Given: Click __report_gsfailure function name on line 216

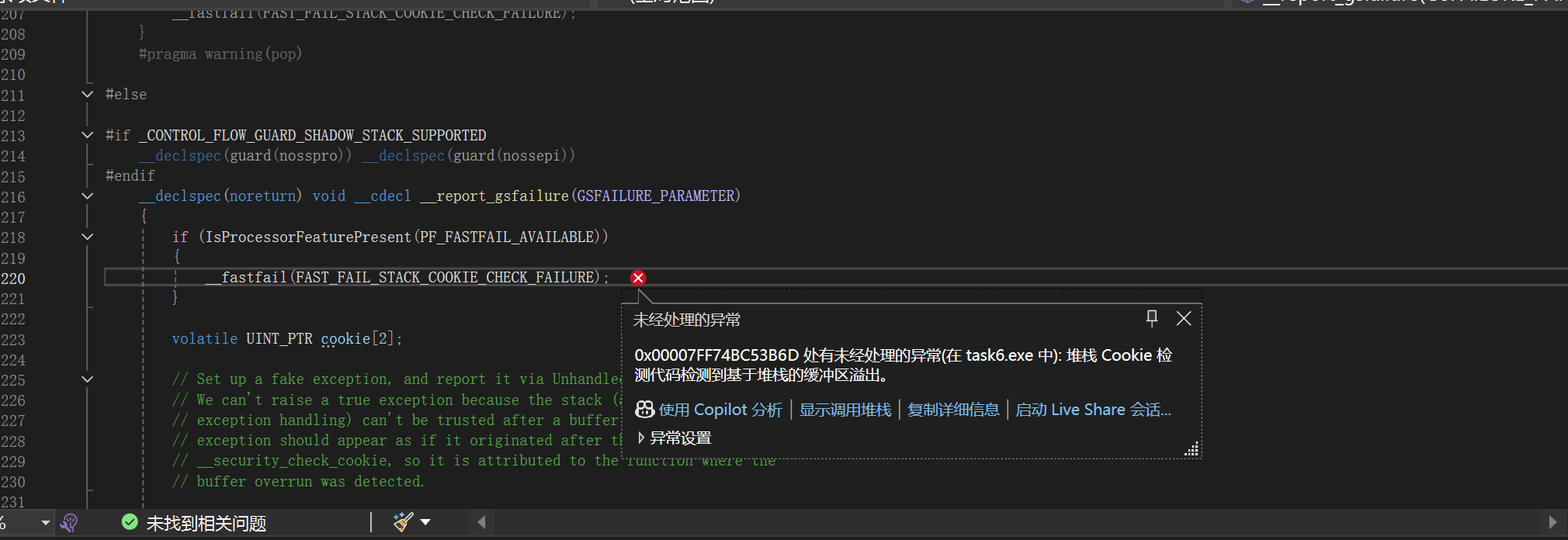Looking at the screenshot, I should coord(494,196).
